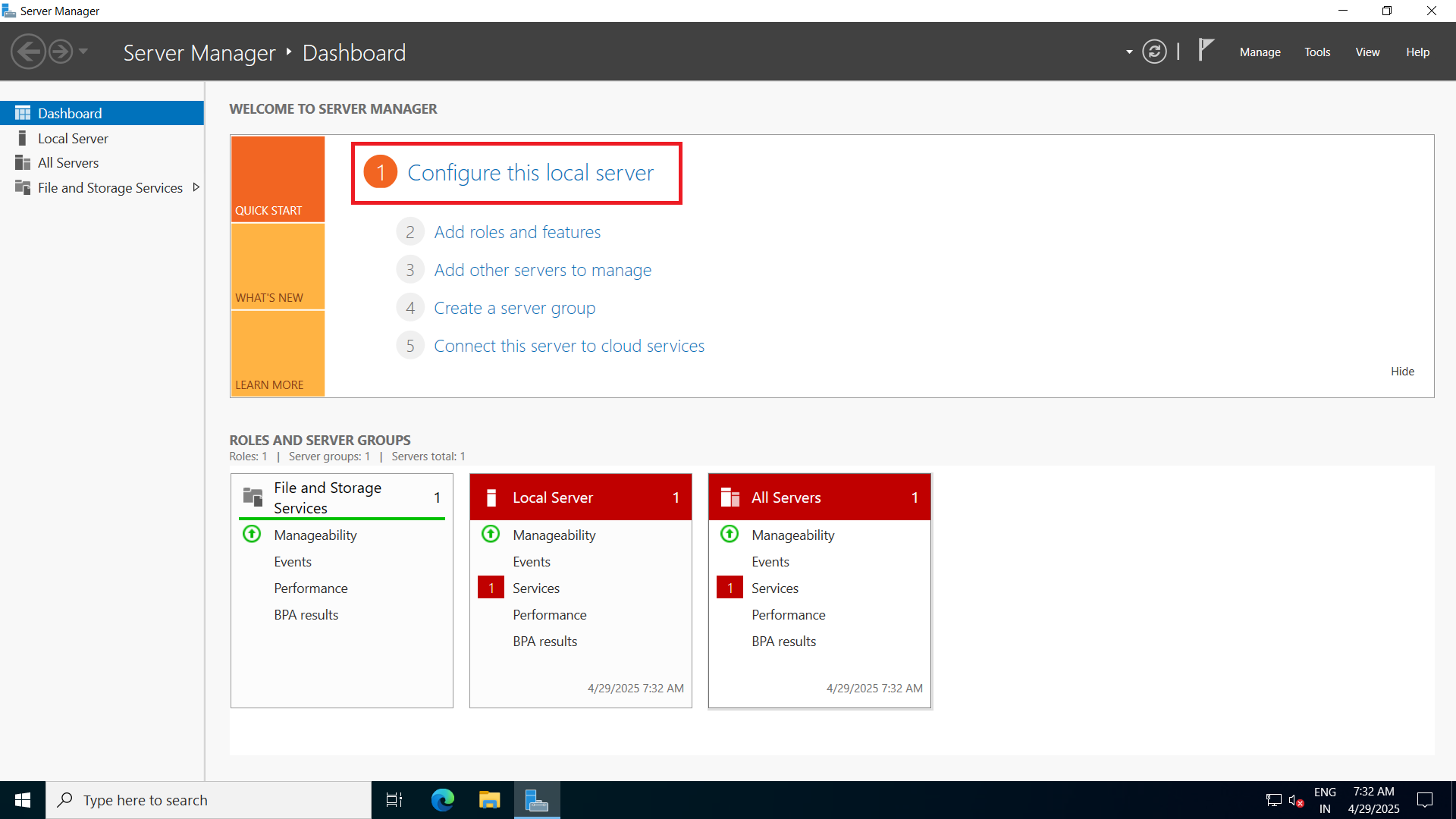Click BPA results in File and Storage tile
The image size is (1456, 819).
coord(306,614)
